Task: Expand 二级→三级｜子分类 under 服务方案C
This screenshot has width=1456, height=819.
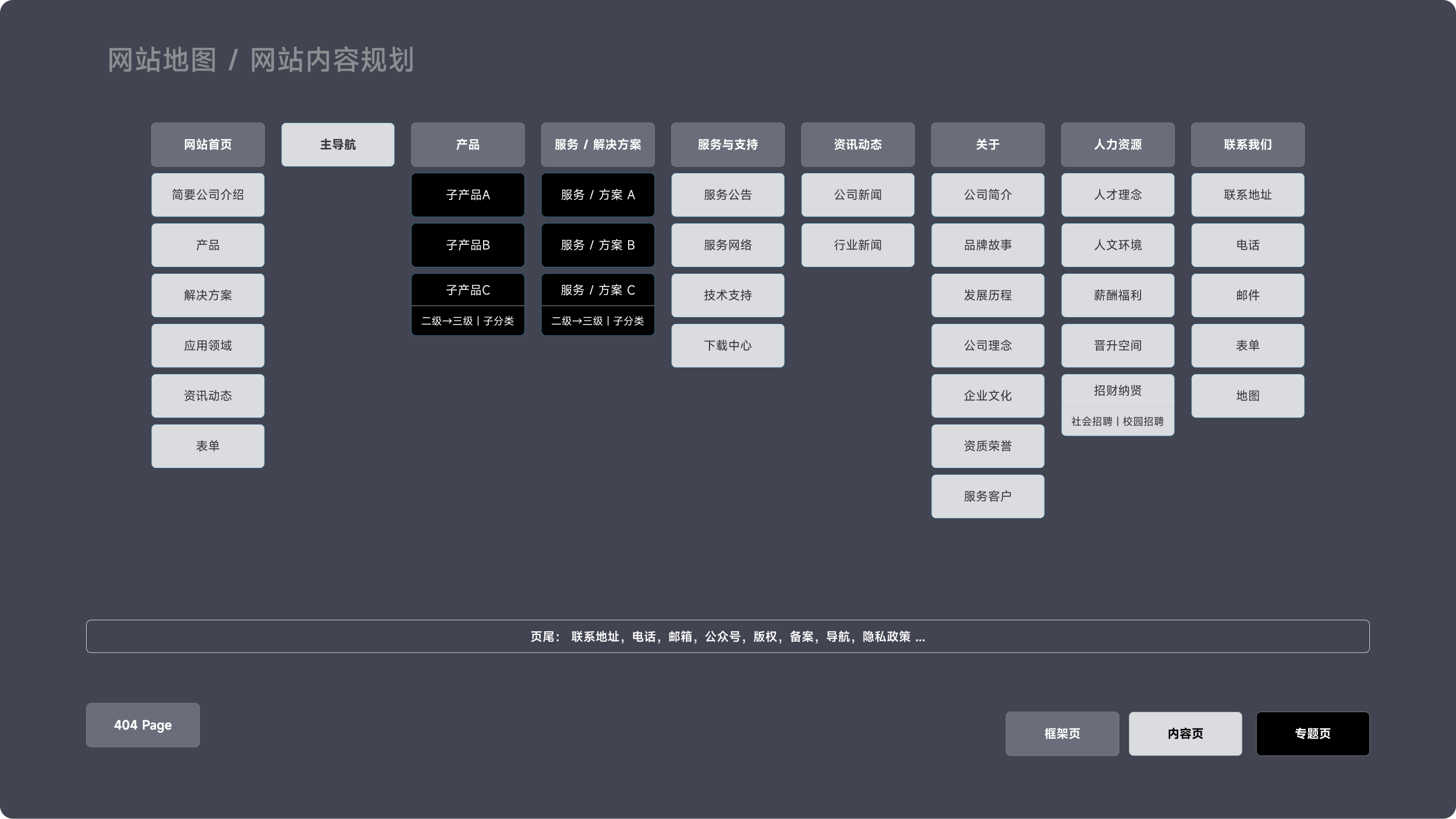Action: click(x=597, y=321)
